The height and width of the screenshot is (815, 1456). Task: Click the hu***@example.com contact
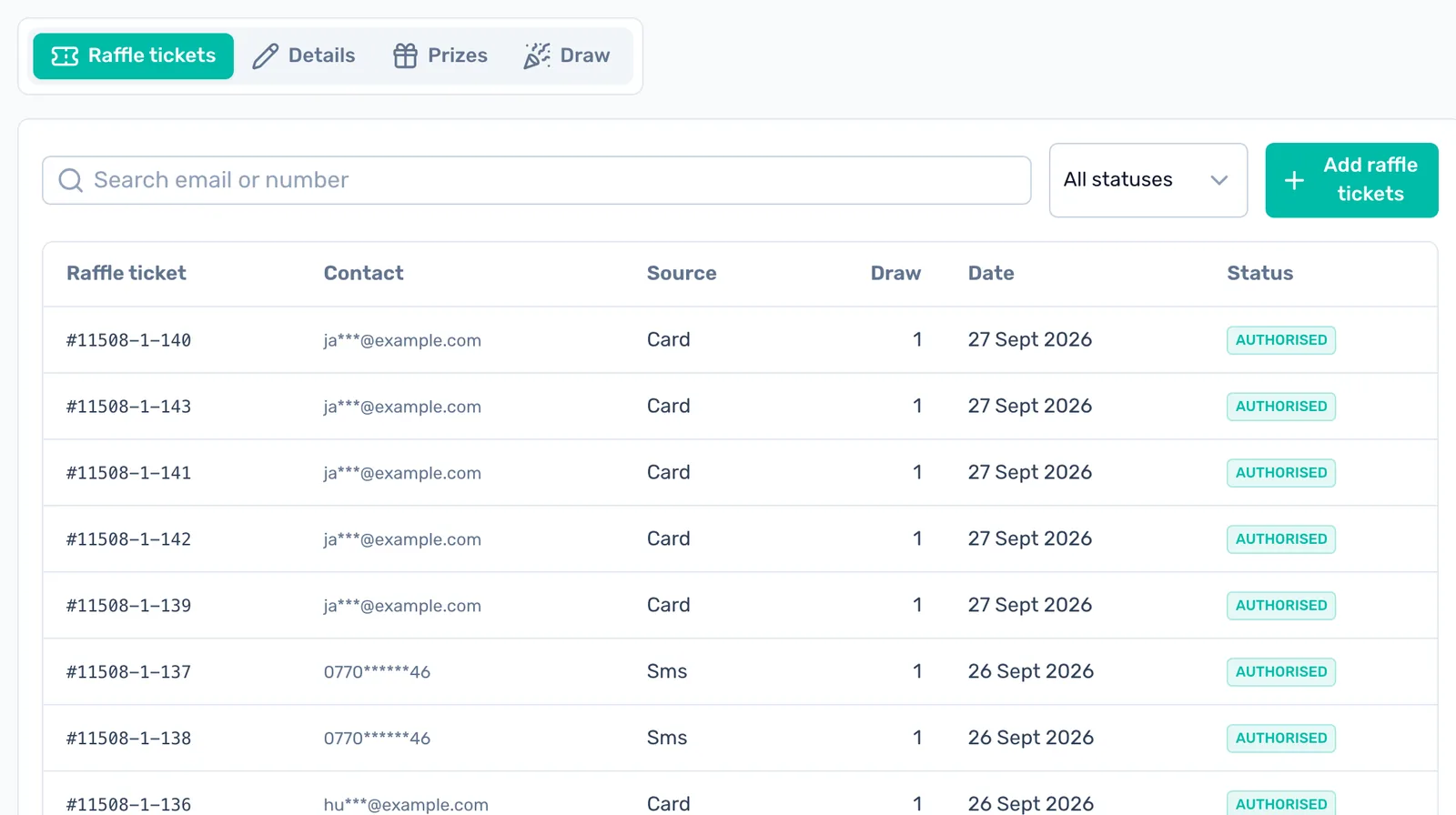click(406, 805)
